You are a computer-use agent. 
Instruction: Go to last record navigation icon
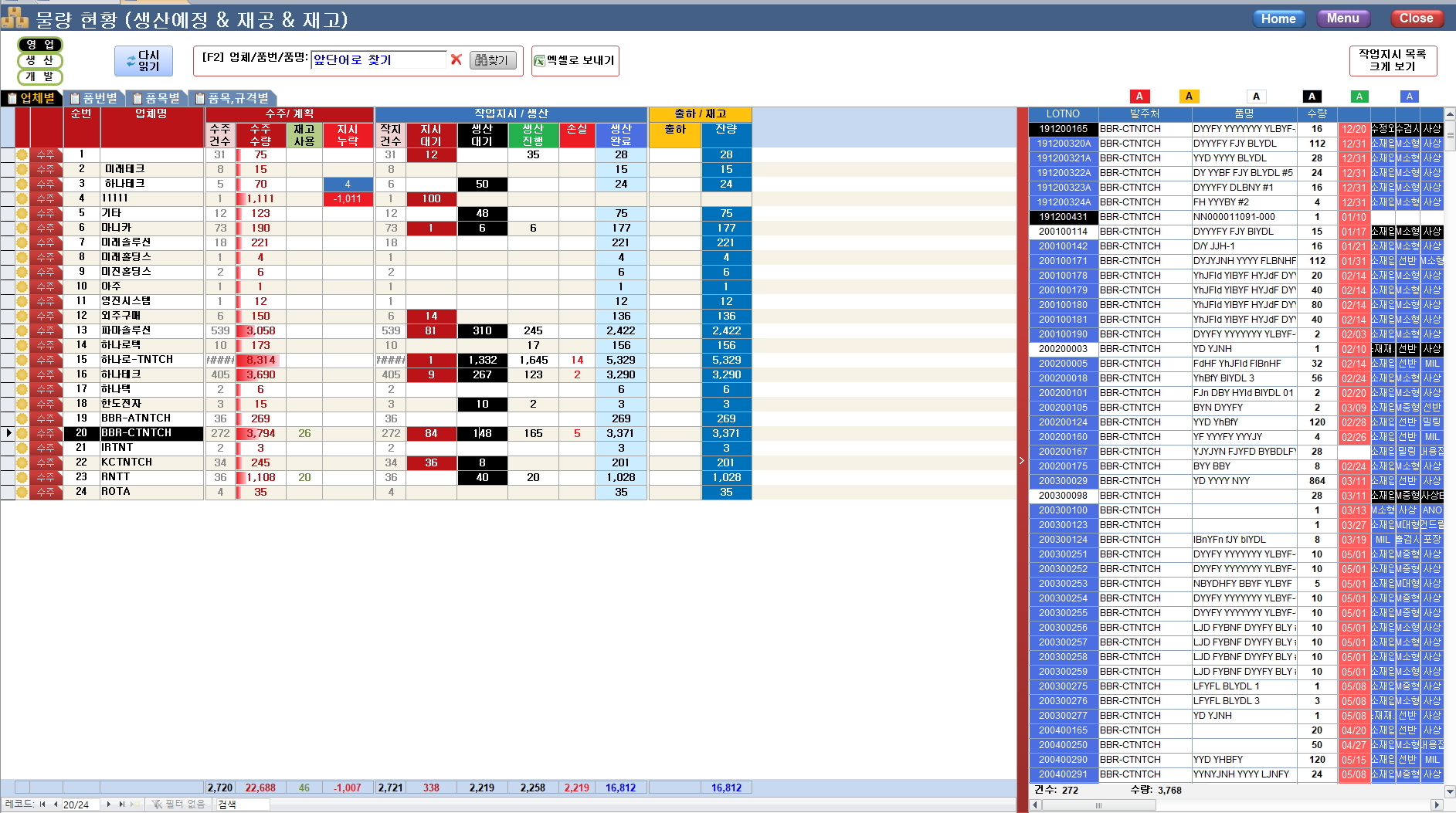121,805
